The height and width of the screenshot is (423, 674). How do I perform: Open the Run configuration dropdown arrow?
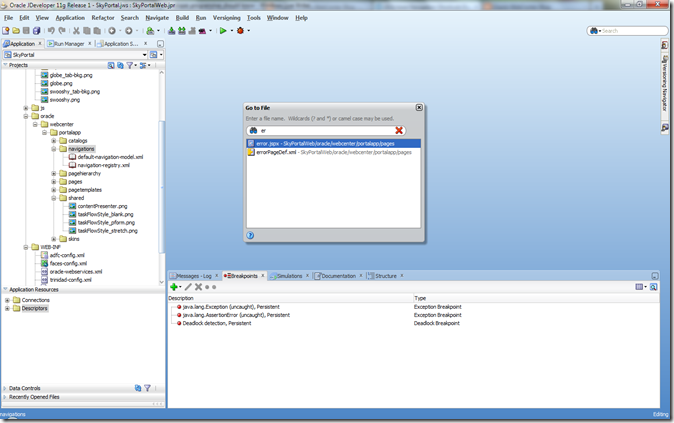pos(232,31)
